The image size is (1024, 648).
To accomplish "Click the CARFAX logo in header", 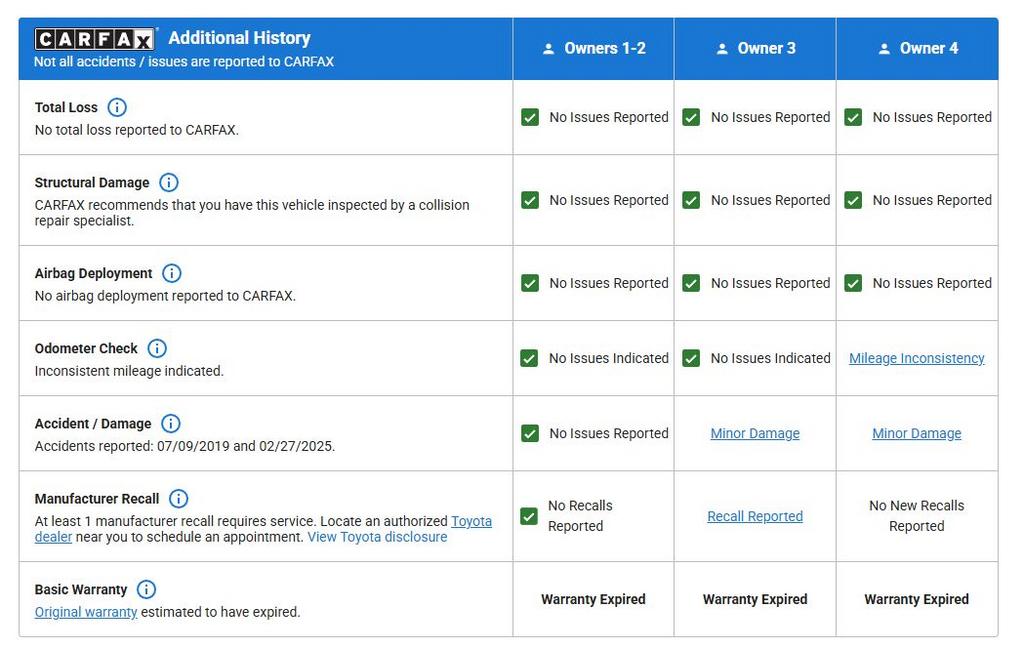I will tap(94, 39).
